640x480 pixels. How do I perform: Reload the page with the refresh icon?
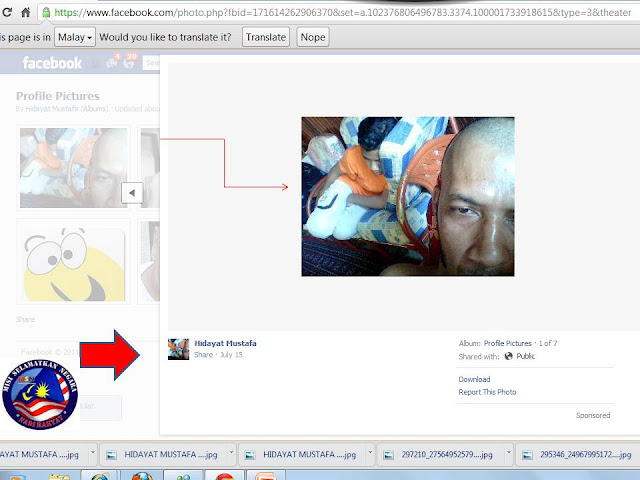[7, 12]
